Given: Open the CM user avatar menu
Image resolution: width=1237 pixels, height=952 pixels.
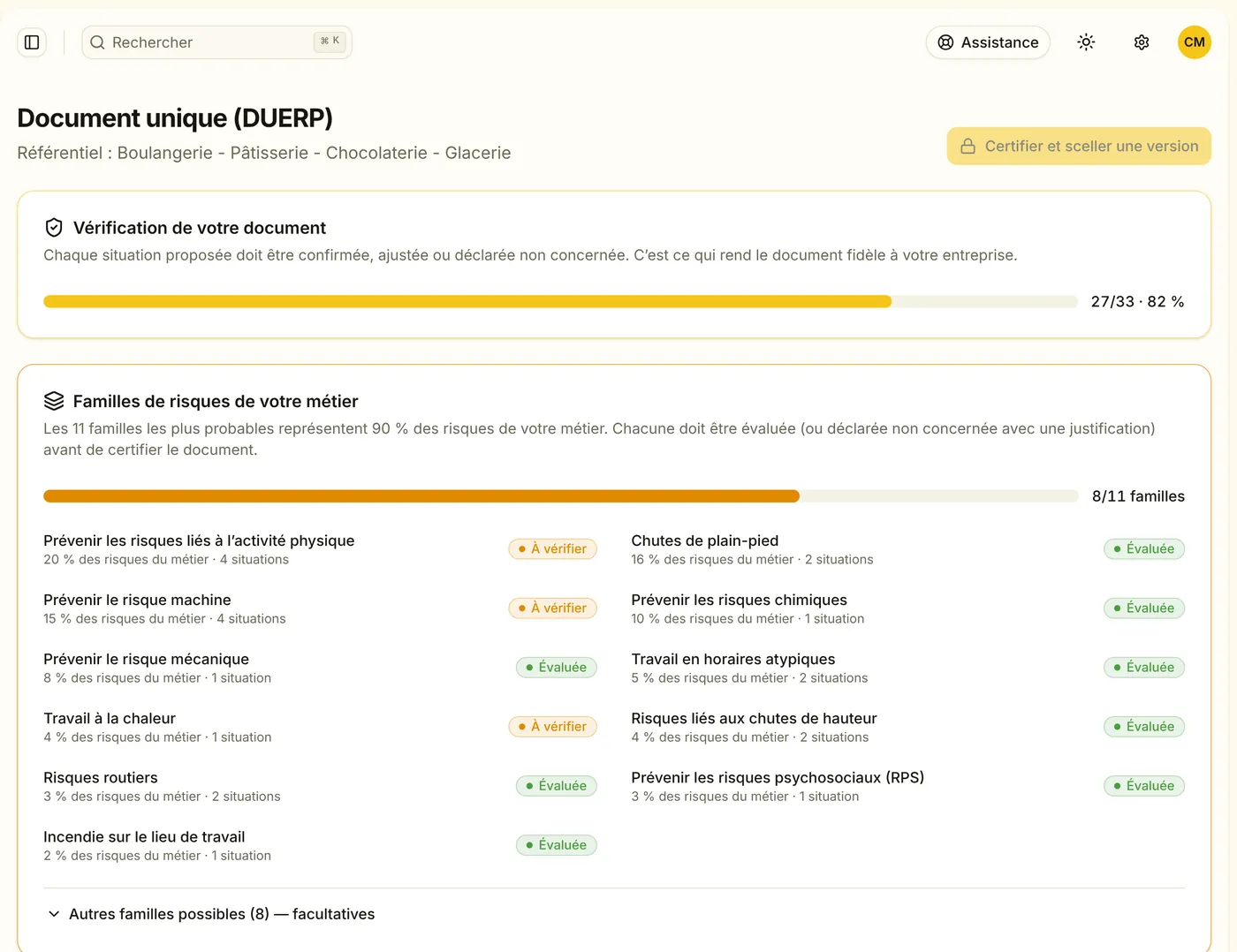Looking at the screenshot, I should pos(1195,42).
